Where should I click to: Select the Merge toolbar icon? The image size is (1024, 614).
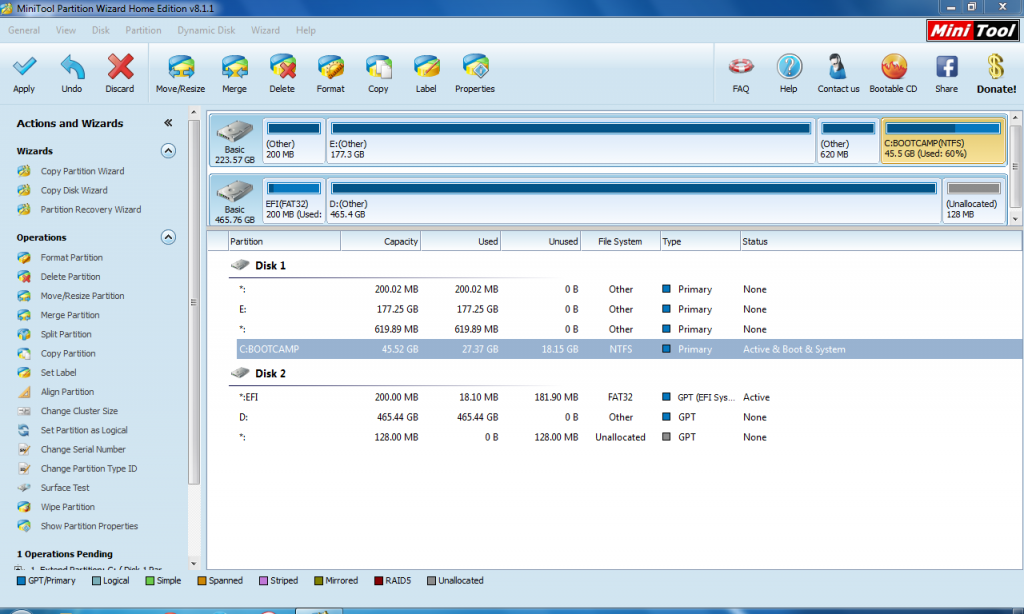234,67
